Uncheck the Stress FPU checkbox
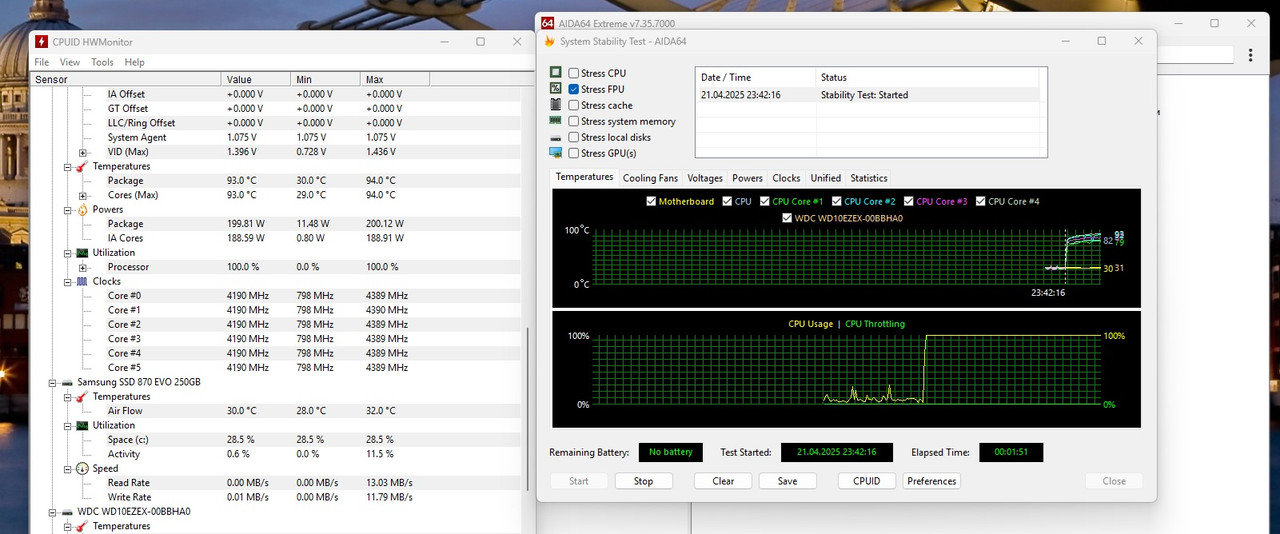This screenshot has width=1280, height=534. point(574,89)
